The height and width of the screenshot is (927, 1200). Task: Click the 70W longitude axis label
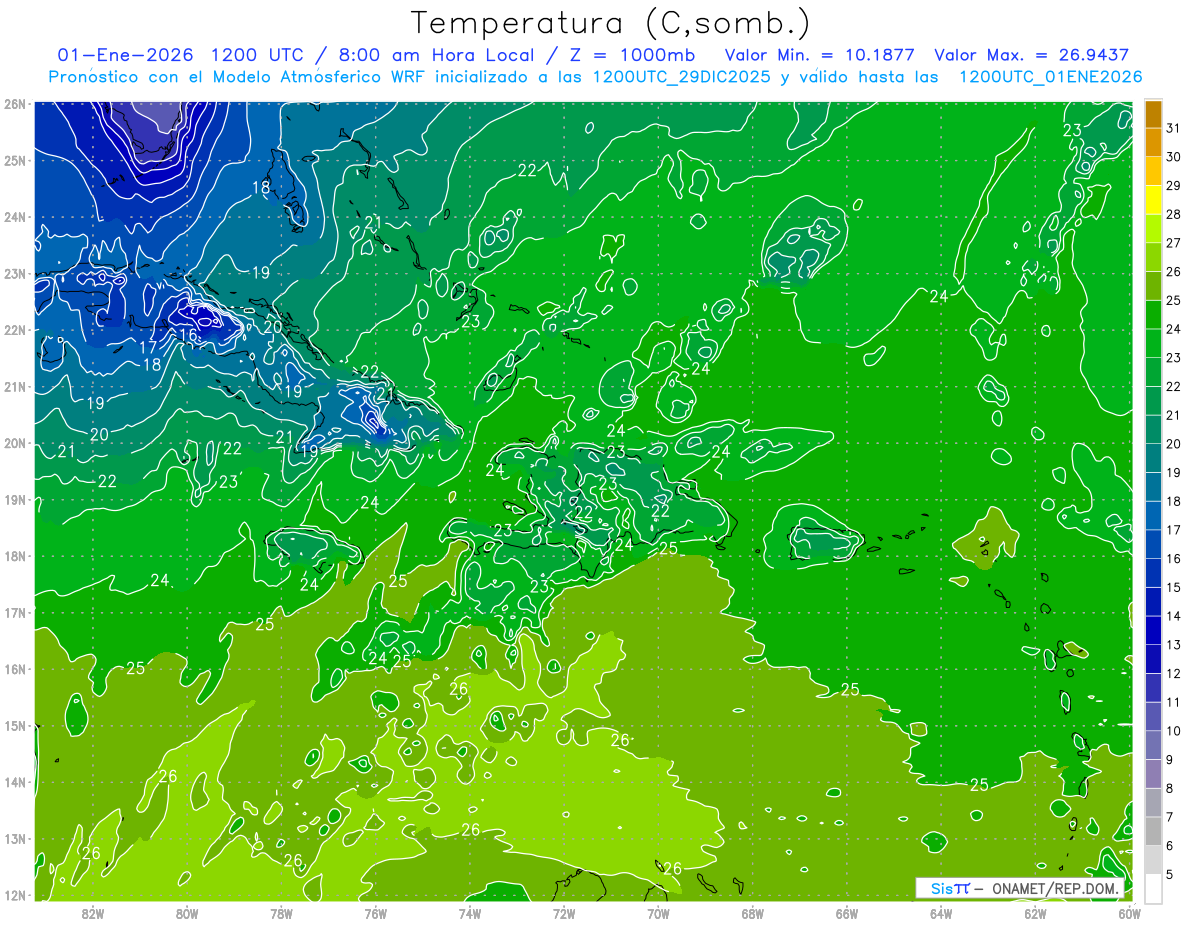pyautogui.click(x=658, y=913)
